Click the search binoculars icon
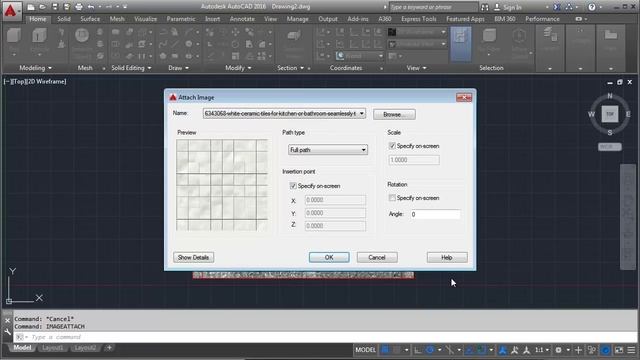Image resolution: width=640 pixels, height=360 pixels. point(484,7)
